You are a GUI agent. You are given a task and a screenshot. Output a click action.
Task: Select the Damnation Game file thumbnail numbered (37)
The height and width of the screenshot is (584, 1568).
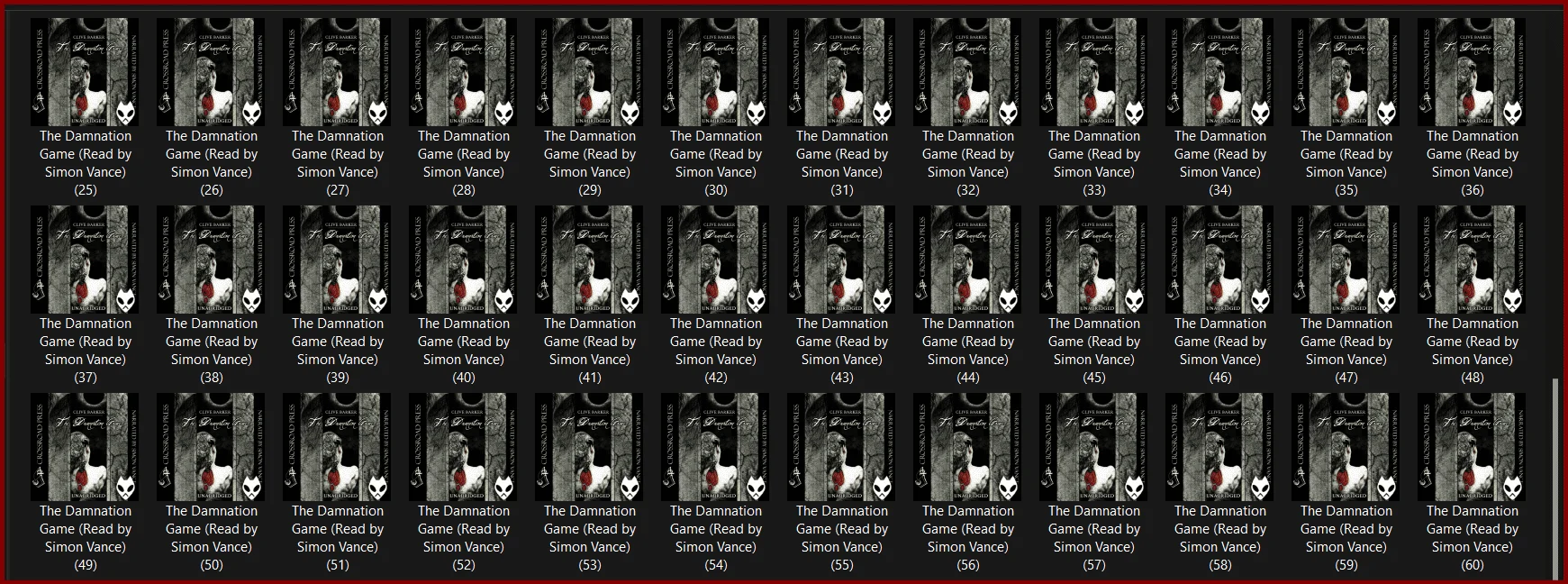(x=86, y=260)
